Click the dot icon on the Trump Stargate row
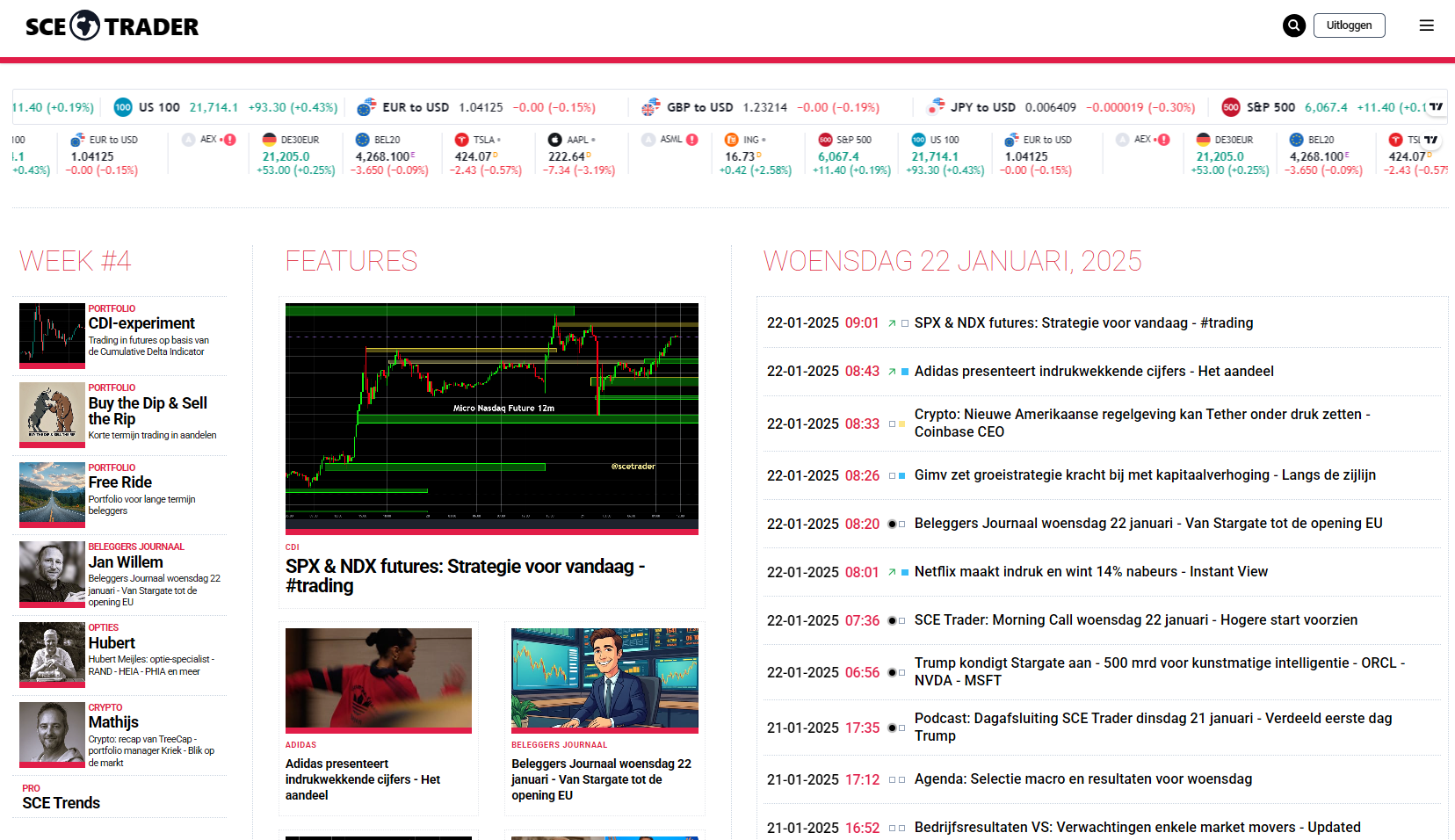Viewport: 1455px width, 840px height. [x=892, y=672]
